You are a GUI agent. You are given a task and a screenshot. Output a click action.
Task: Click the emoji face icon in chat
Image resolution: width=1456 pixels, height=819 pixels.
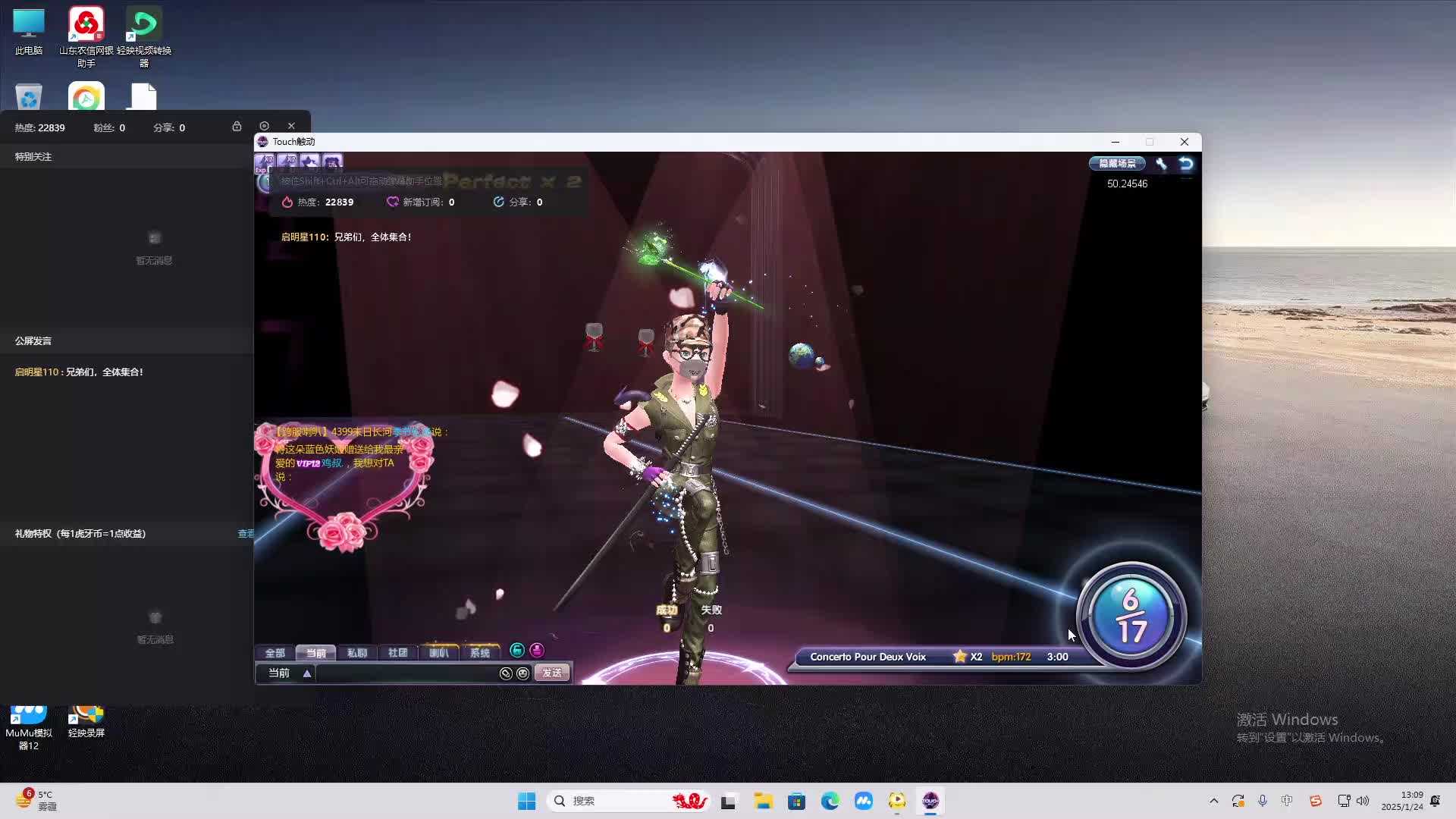(x=522, y=673)
